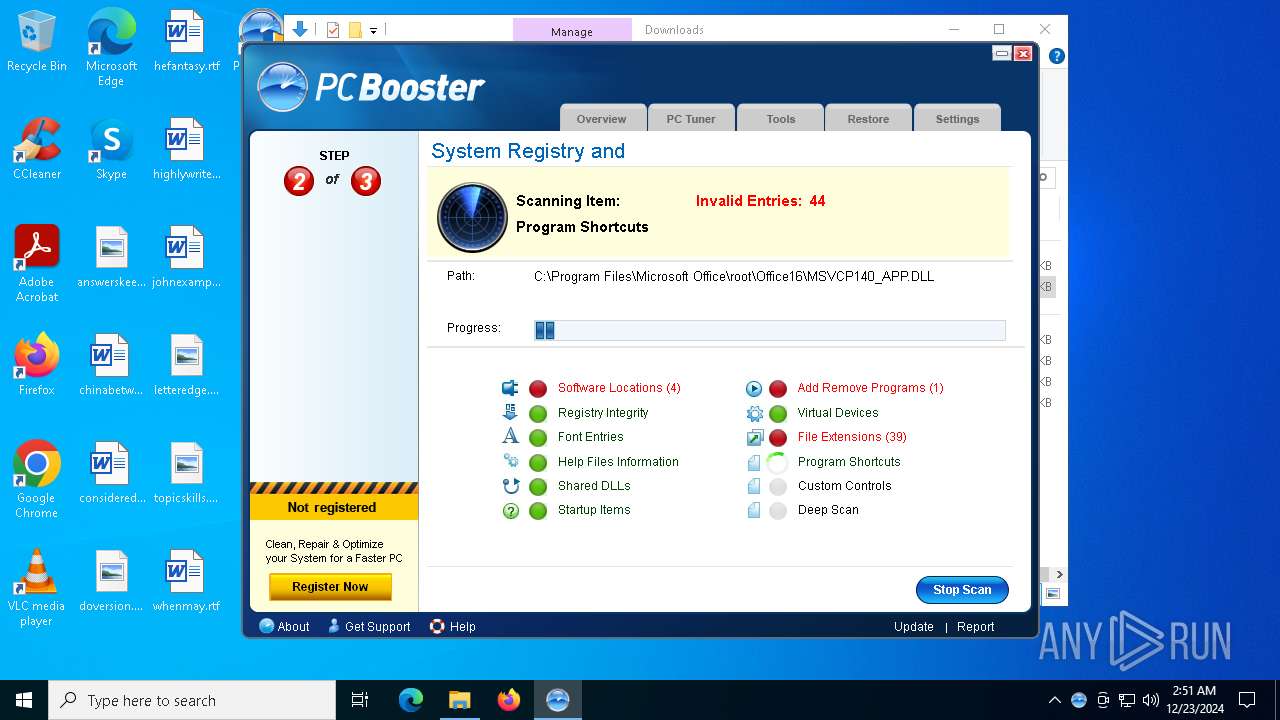Click the File Extensions icon
This screenshot has height=720, width=1280.
[x=754, y=437]
